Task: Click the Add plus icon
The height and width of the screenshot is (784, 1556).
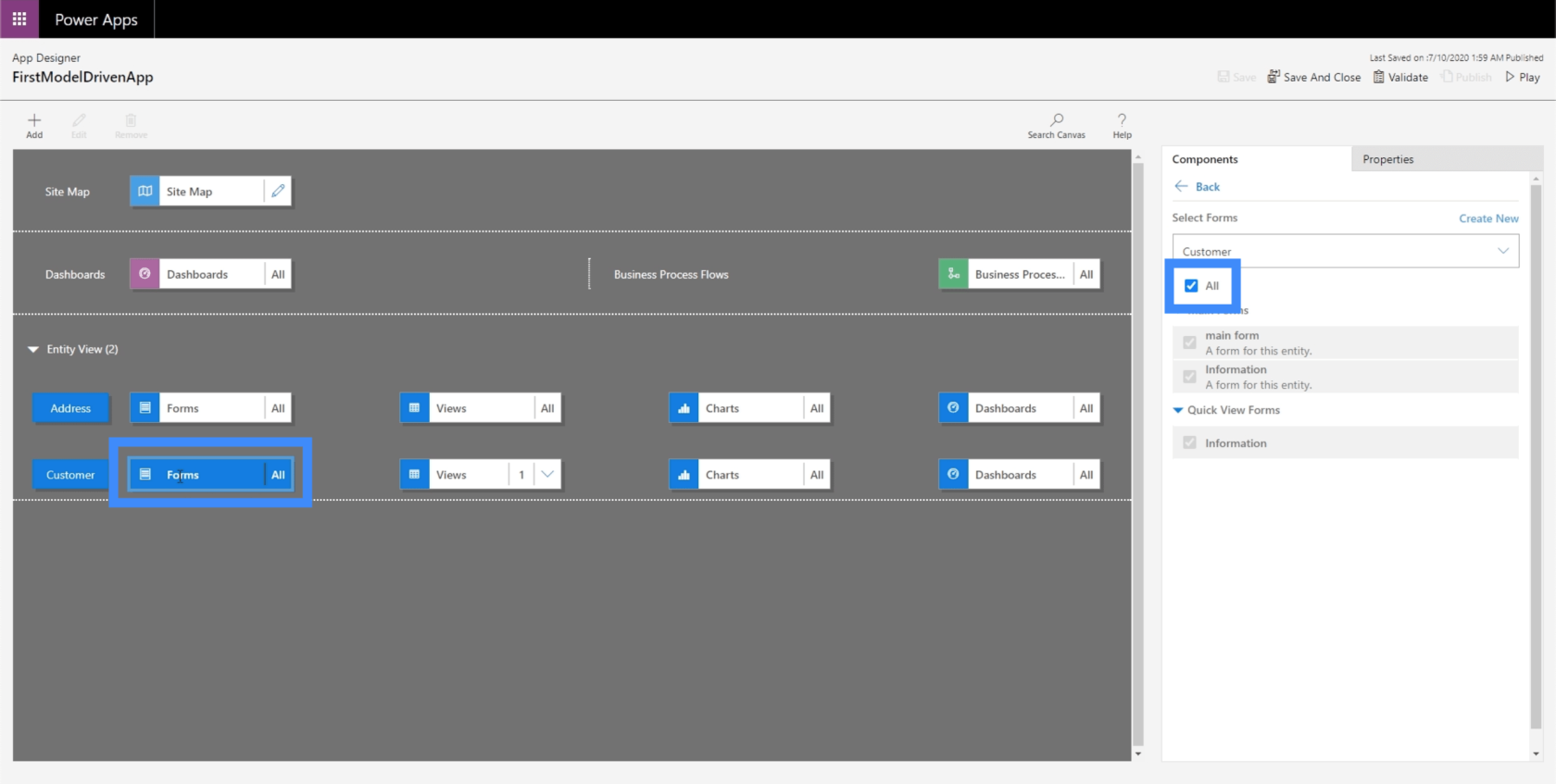Action: click(34, 120)
